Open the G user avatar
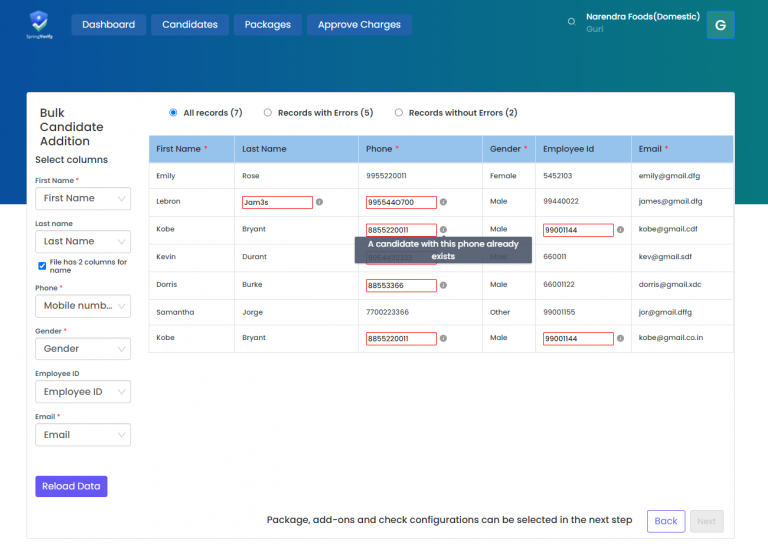The height and width of the screenshot is (549, 768). click(720, 25)
